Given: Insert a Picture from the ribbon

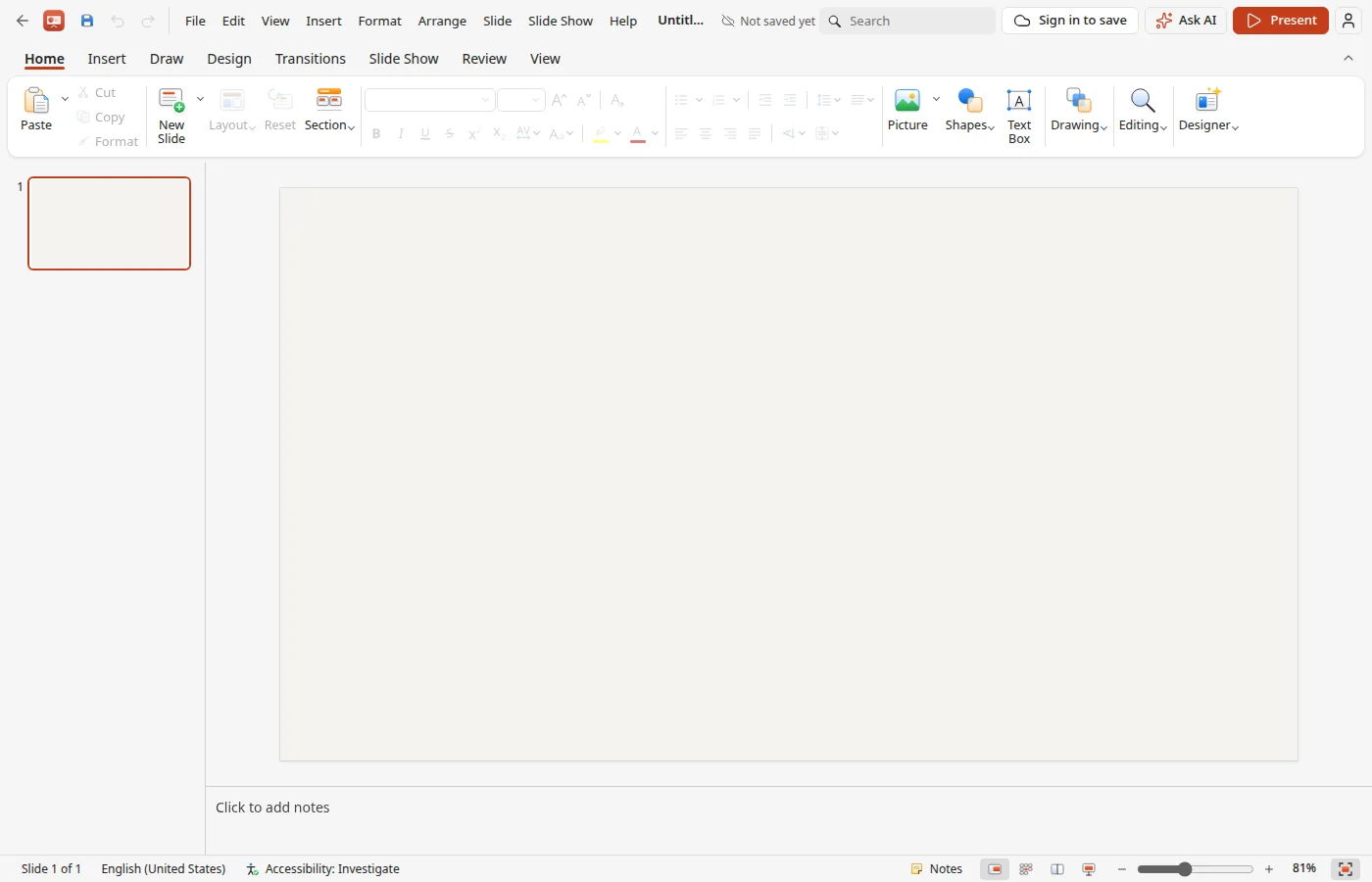Looking at the screenshot, I should coord(907,110).
